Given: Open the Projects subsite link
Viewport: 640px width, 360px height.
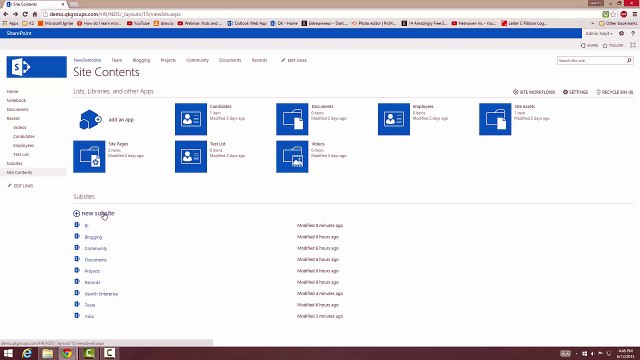Looking at the screenshot, I should click(92, 271).
